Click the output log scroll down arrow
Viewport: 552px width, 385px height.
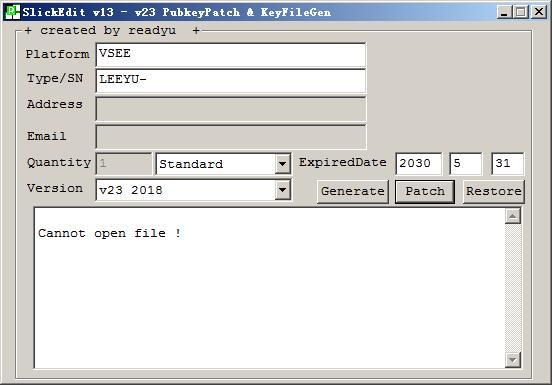point(513,360)
